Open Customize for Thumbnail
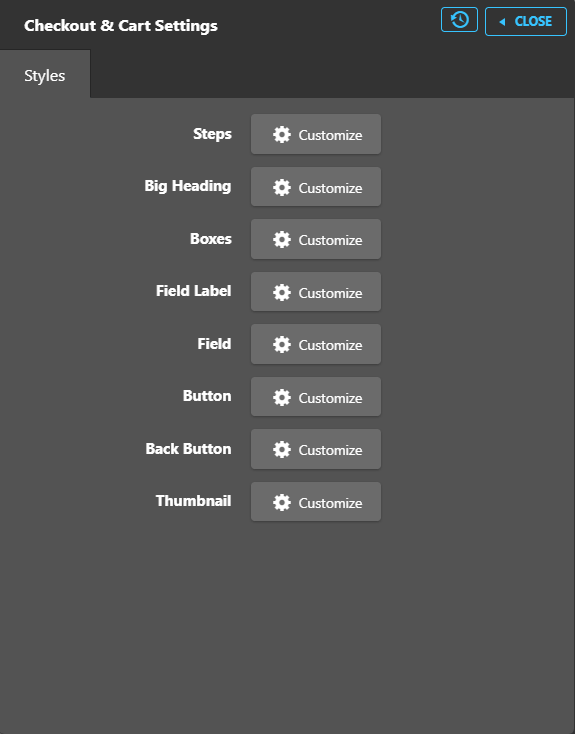This screenshot has height=734, width=575. click(316, 501)
